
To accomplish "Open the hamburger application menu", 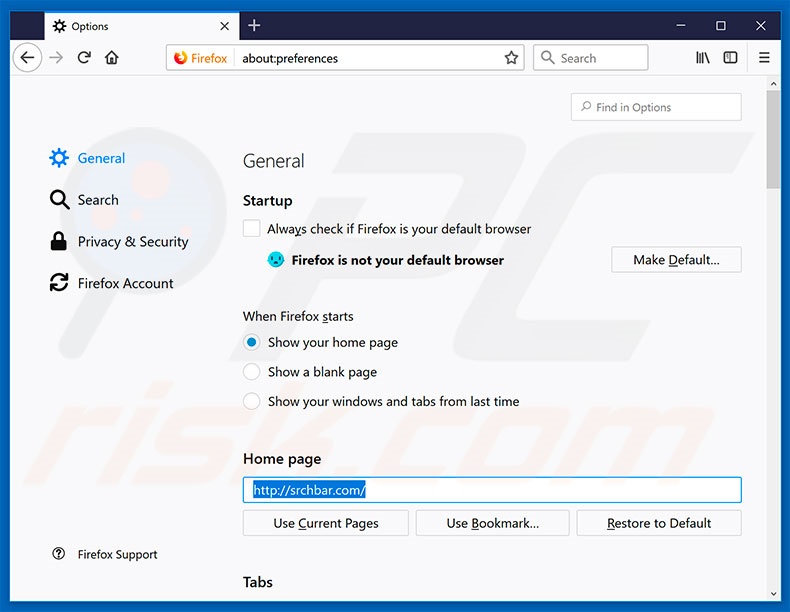I will click(x=764, y=57).
